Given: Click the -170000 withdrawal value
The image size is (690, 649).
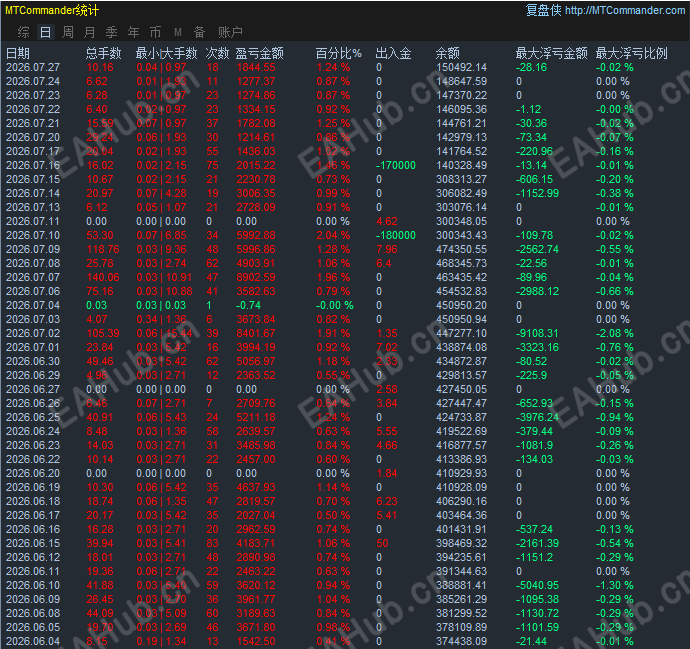Looking at the screenshot, I should tap(396, 165).
